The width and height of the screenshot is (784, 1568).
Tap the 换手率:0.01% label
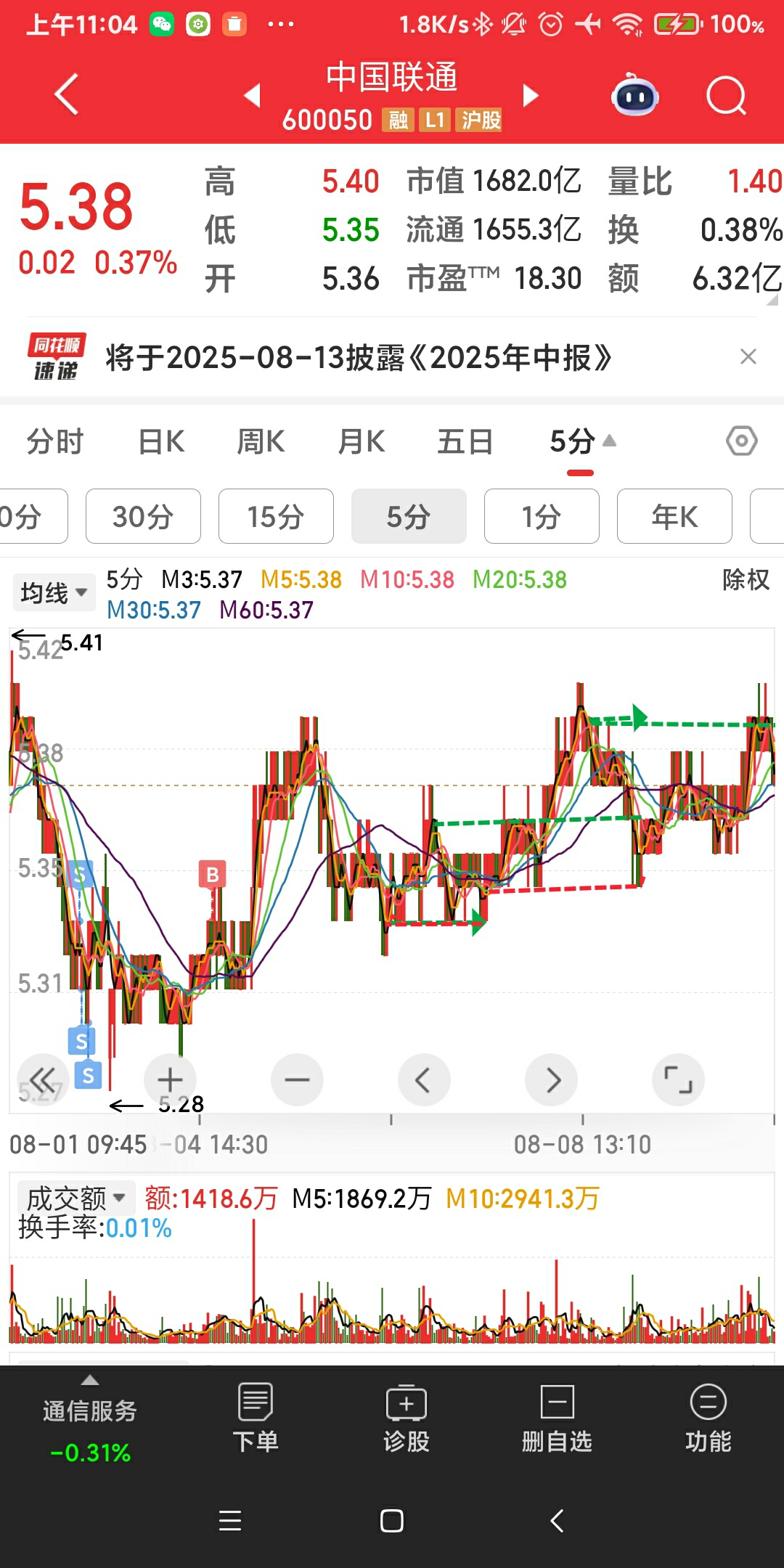tap(95, 1228)
